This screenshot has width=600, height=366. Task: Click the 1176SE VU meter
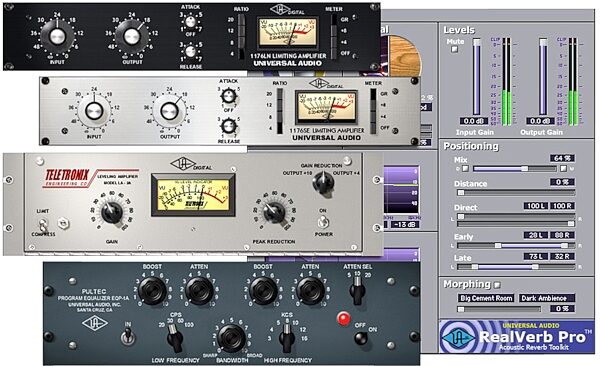pyautogui.click(x=326, y=107)
